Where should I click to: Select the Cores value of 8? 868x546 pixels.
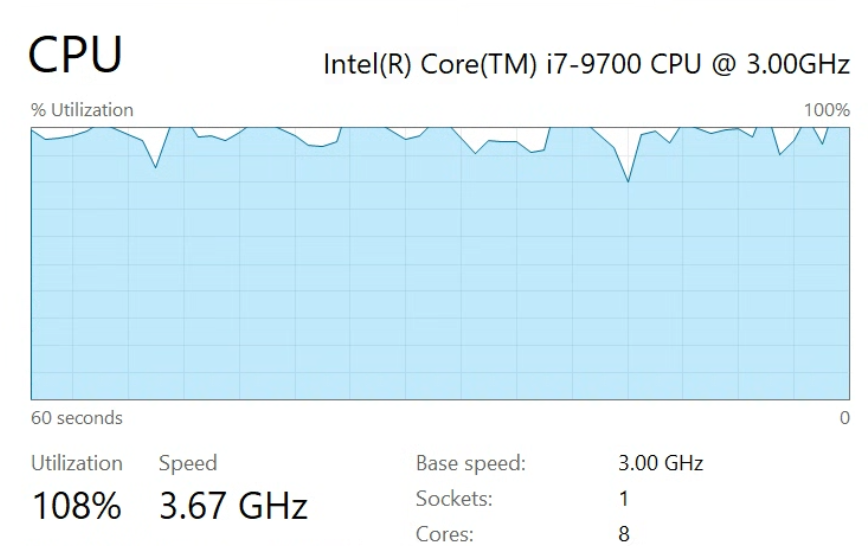(625, 534)
